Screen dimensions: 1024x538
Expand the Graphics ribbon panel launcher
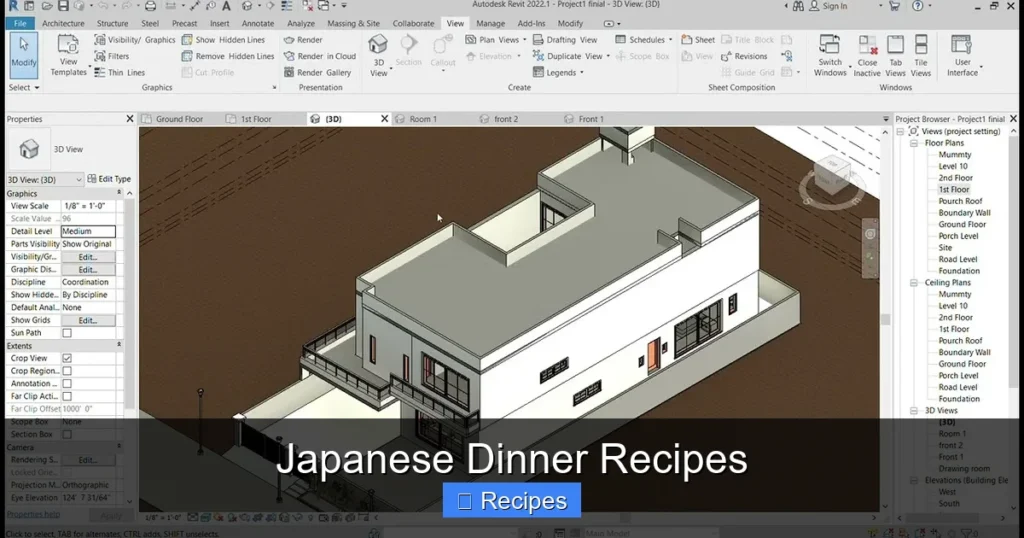[274, 87]
